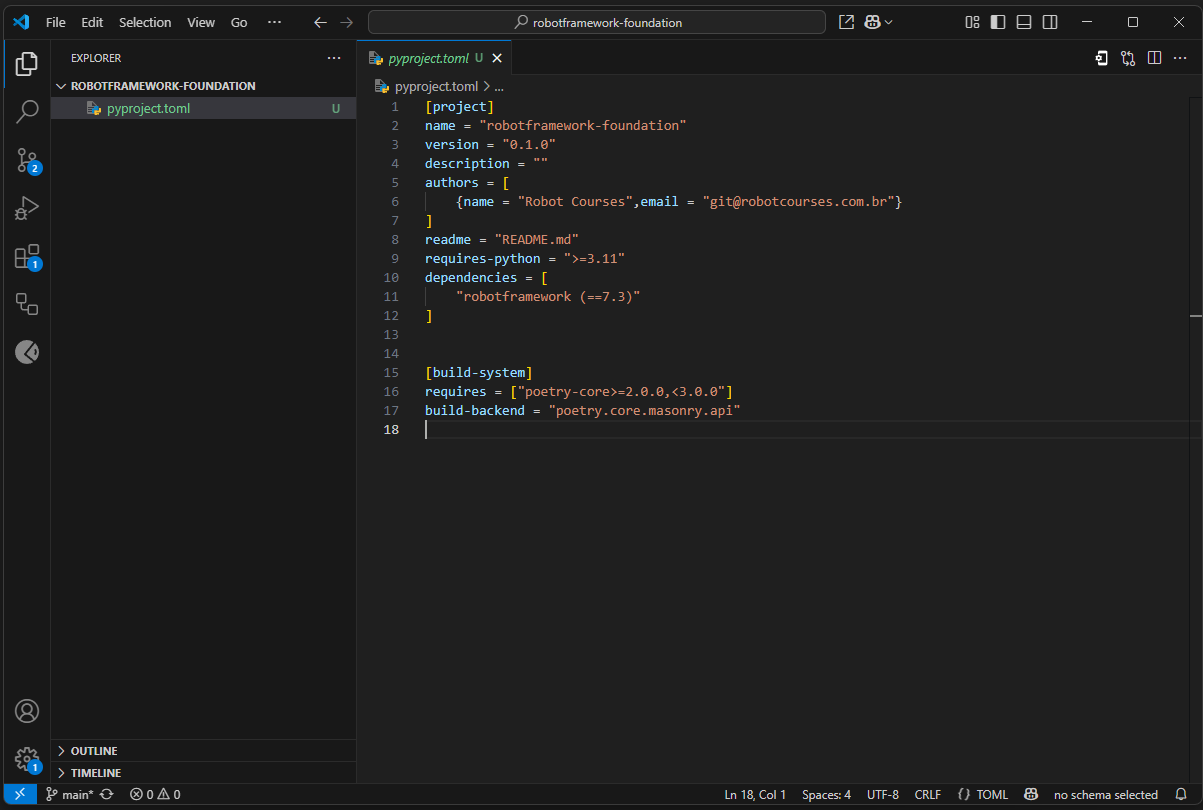The image size is (1203, 810).
Task: Open the Selection menu
Action: tap(145, 22)
